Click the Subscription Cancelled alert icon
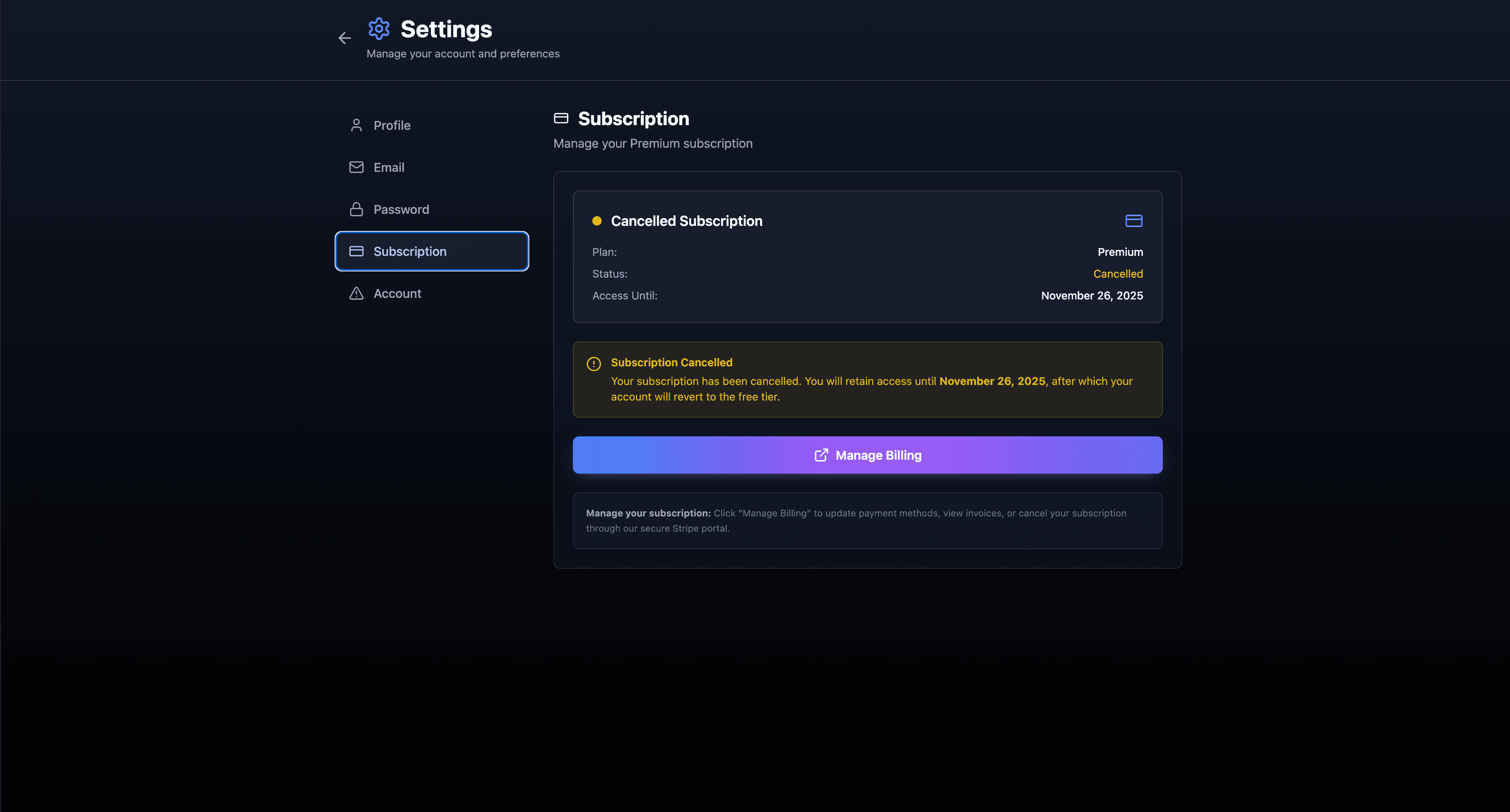 593,364
